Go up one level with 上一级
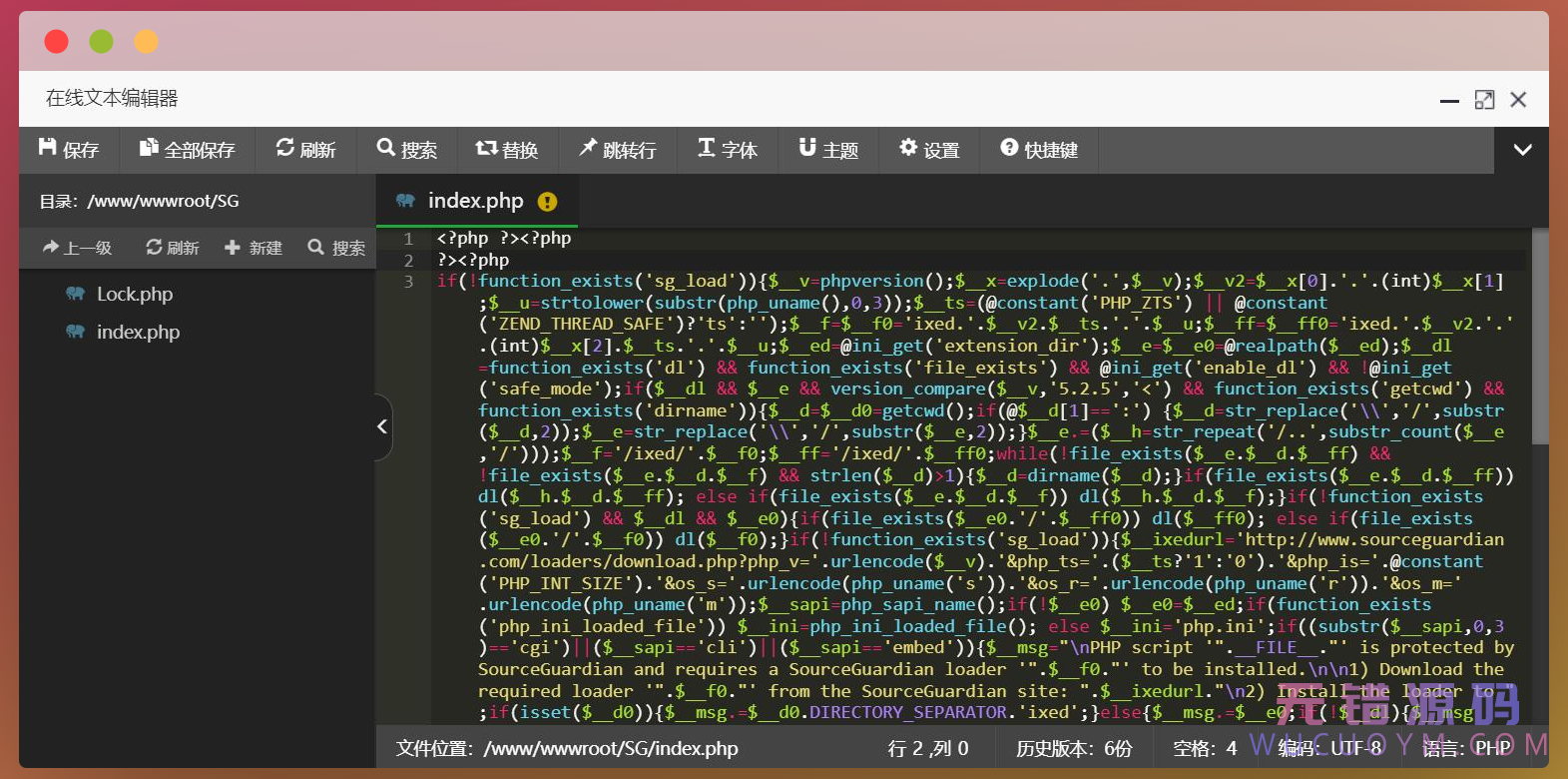The height and width of the screenshot is (779, 1568). (77, 248)
